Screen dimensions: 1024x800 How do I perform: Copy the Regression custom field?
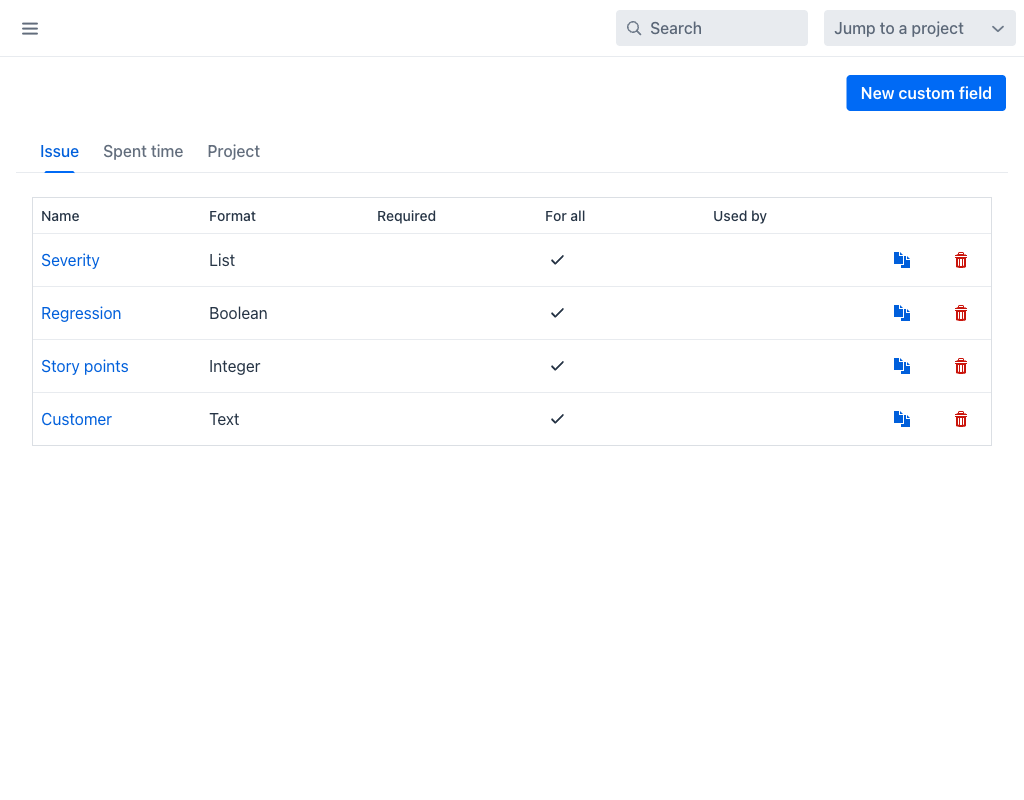pos(902,313)
